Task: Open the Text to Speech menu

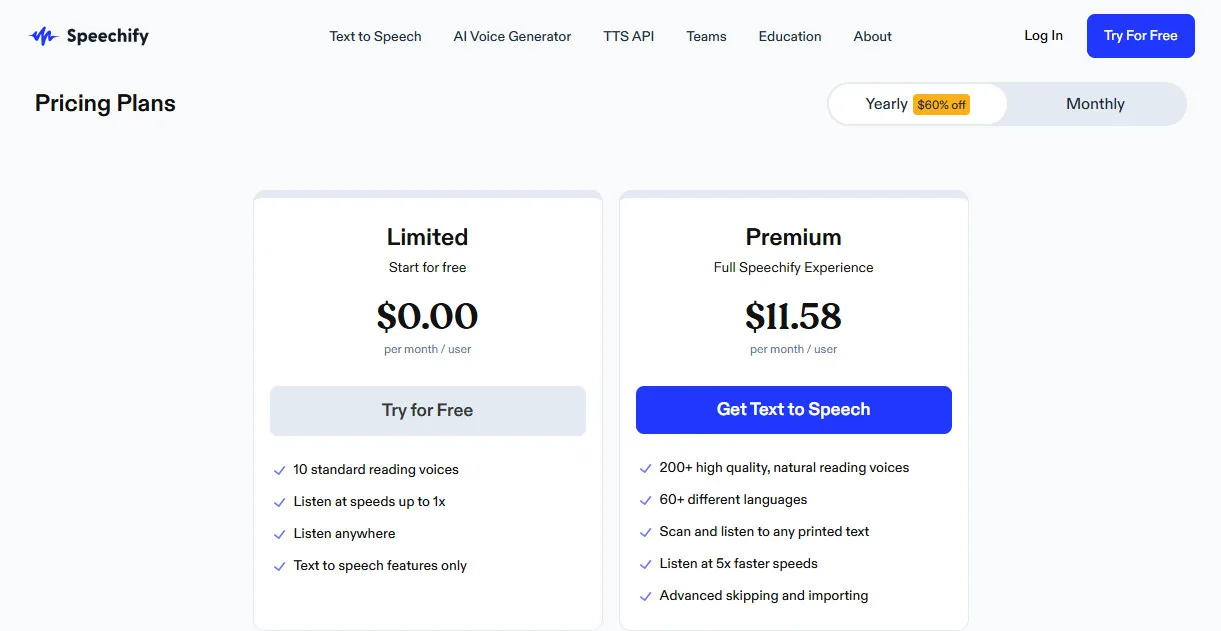Action: pos(375,36)
